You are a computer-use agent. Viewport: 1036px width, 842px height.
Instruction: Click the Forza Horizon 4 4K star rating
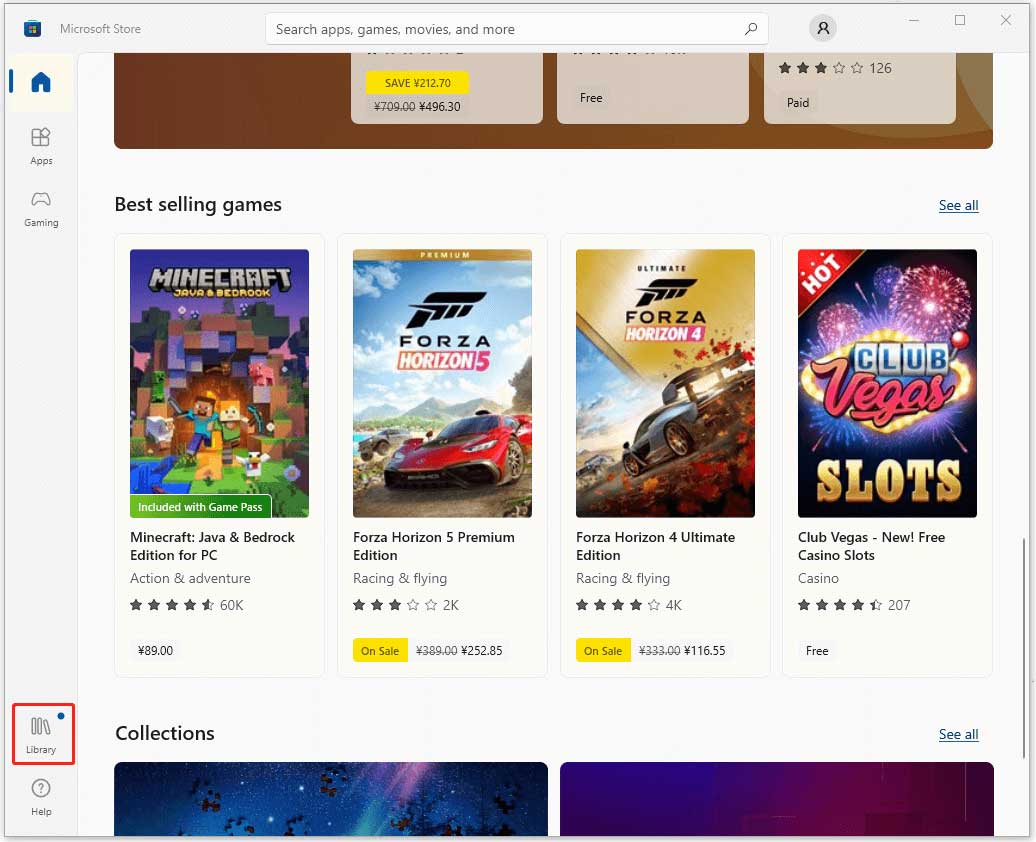629,605
